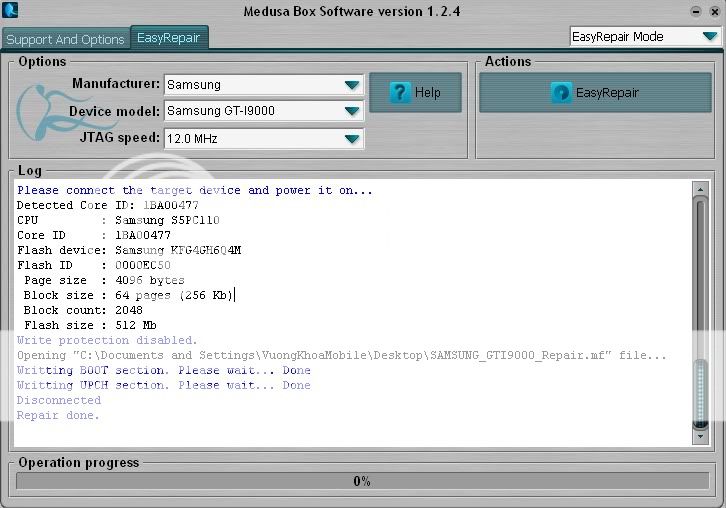This screenshot has height=508, width=726.
Task: Open the Device model GT-I9000 dropdown
Action: click(x=264, y=111)
